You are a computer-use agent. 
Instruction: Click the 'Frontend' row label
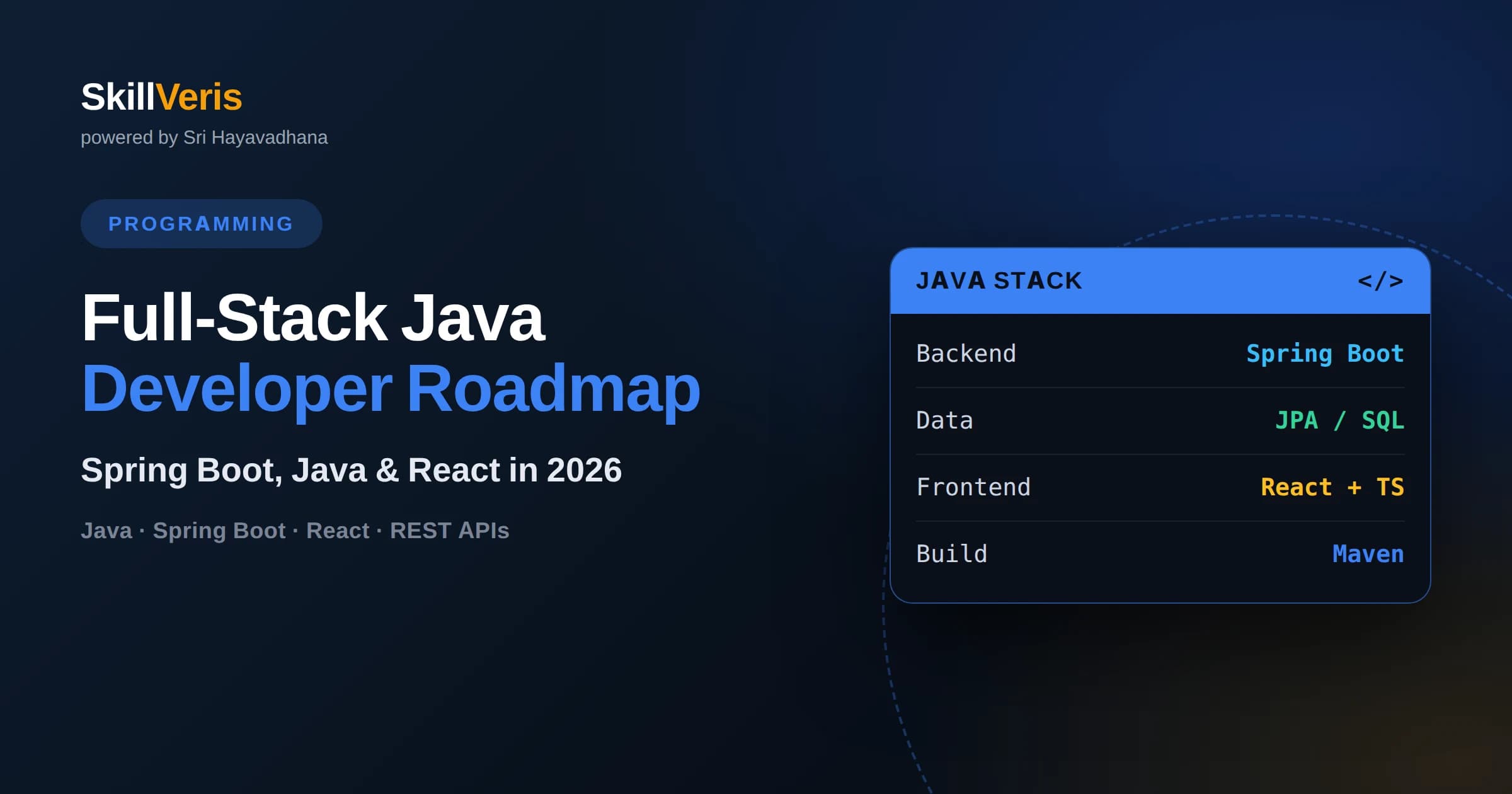(x=973, y=487)
